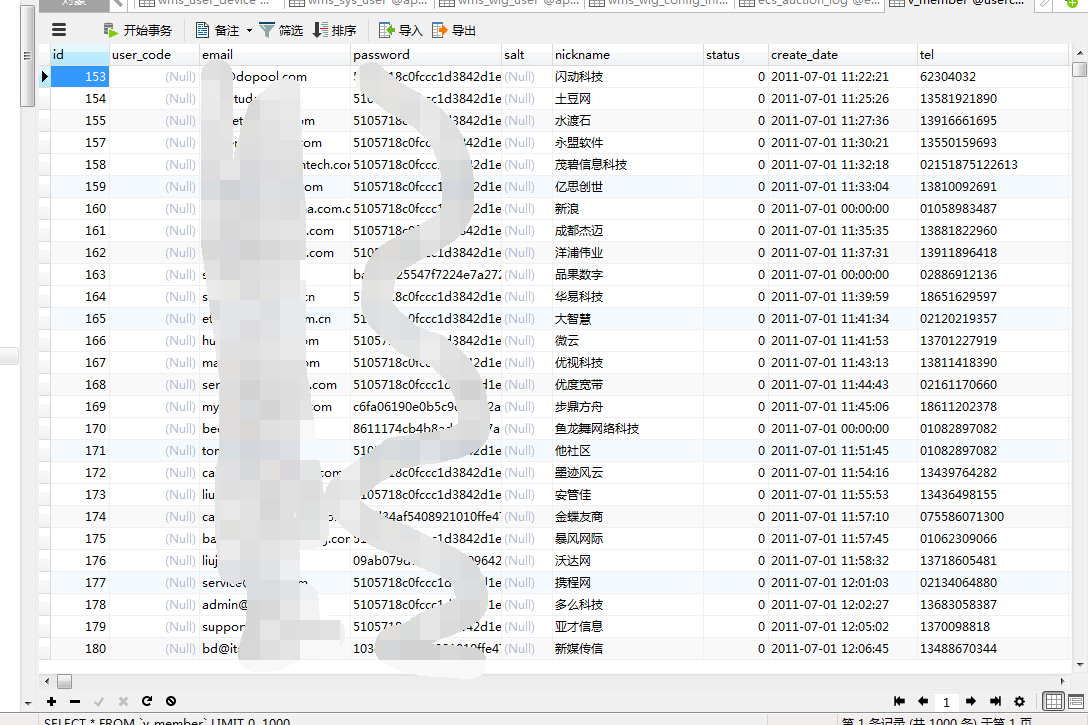Click the 导出 export button
1088x725 pixels.
[x=454, y=31]
